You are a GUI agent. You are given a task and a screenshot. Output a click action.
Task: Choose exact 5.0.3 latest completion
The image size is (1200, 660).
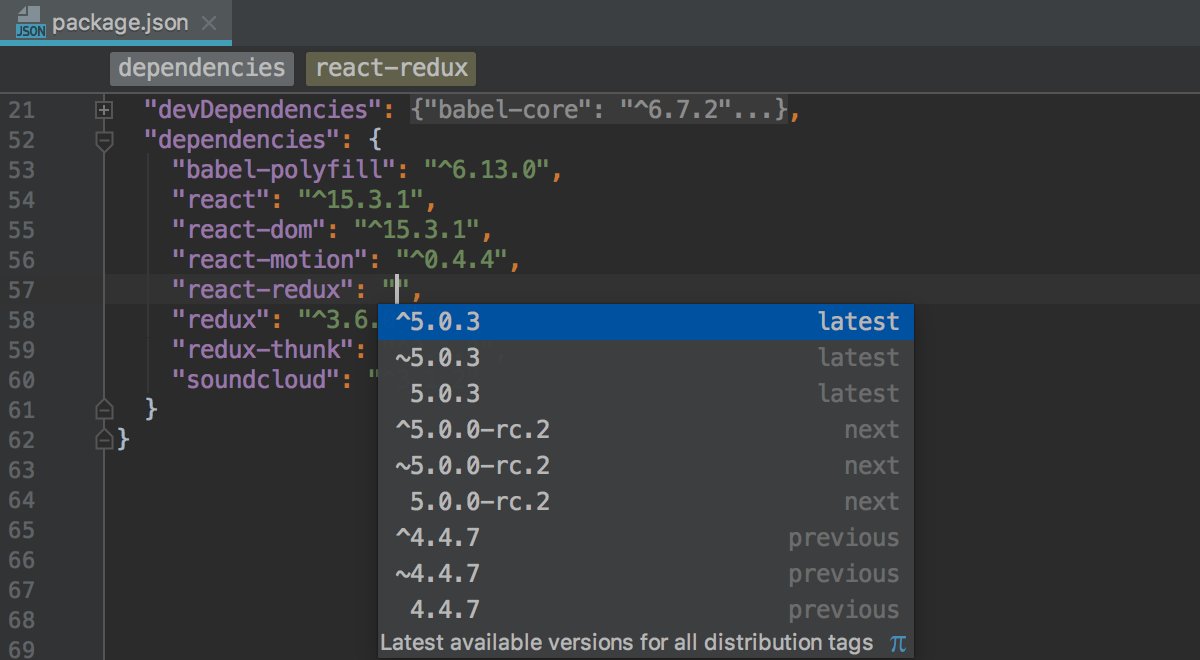click(645, 394)
